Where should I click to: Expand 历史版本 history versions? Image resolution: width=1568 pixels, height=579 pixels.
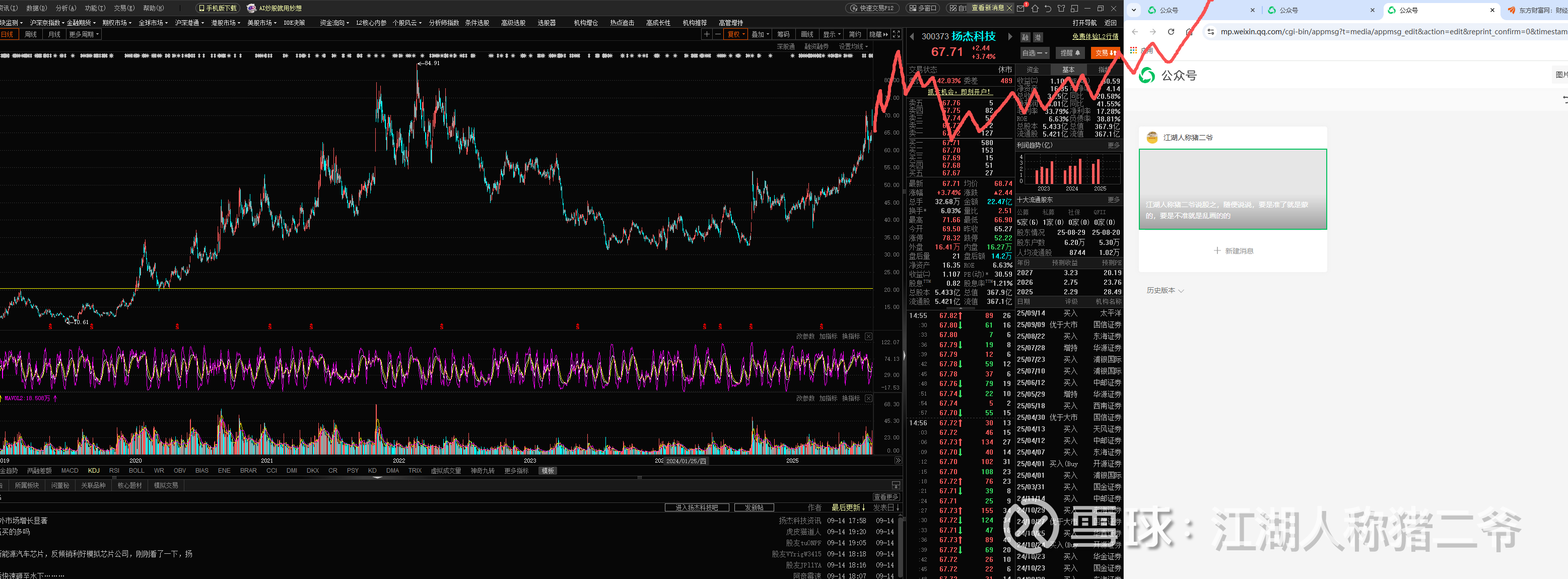(1165, 290)
